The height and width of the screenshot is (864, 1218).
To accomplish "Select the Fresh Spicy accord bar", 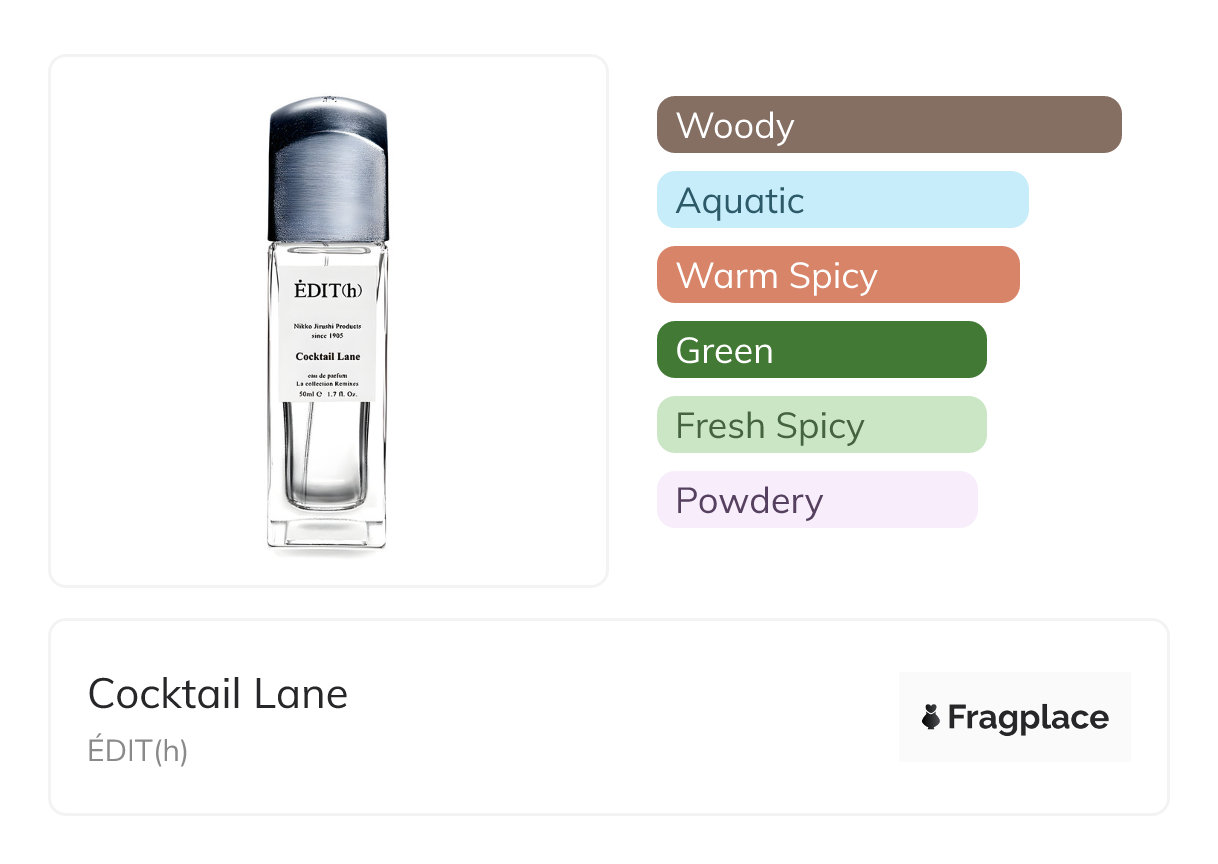I will (821, 425).
